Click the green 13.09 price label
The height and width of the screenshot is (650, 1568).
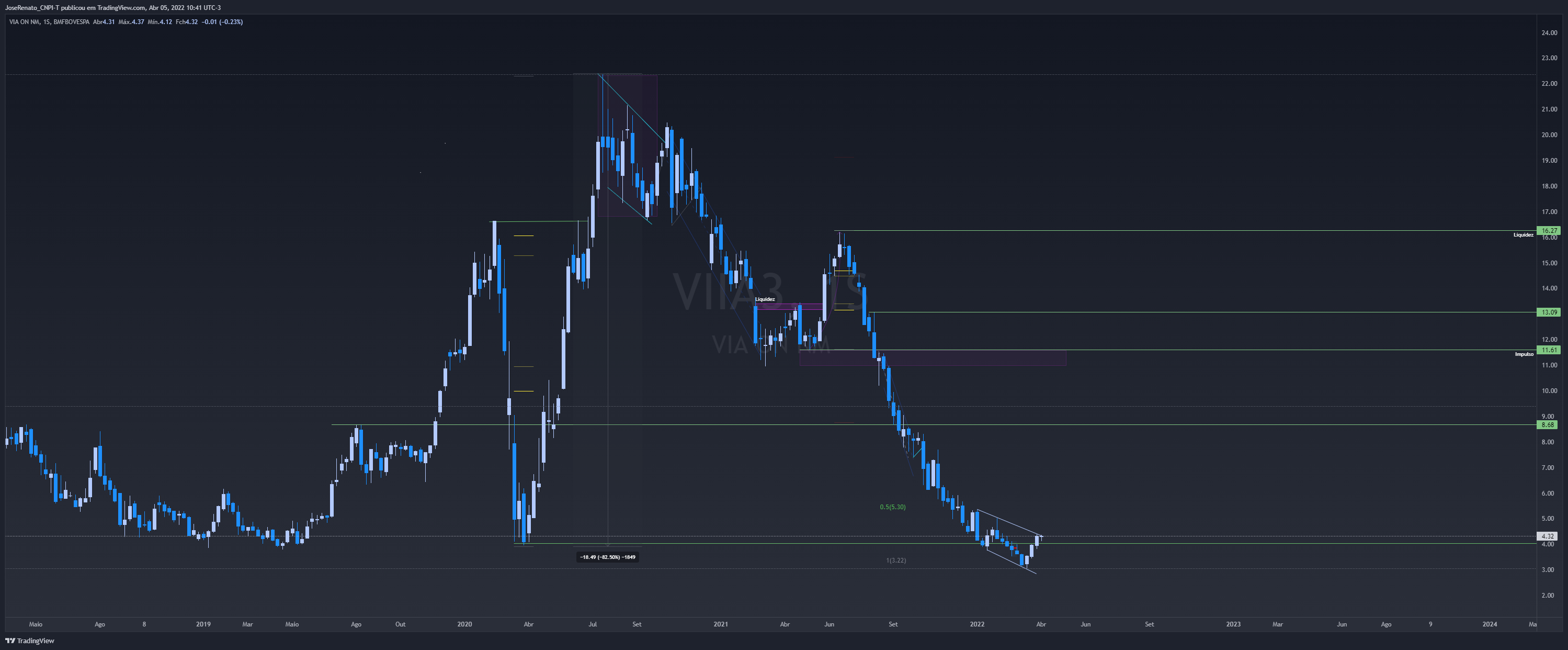point(1549,312)
